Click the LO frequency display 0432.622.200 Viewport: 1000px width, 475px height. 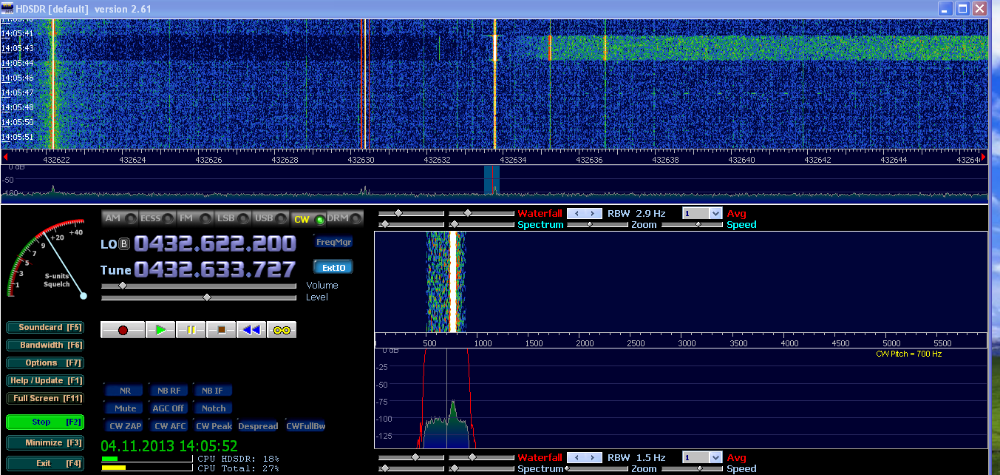pyautogui.click(x=216, y=244)
